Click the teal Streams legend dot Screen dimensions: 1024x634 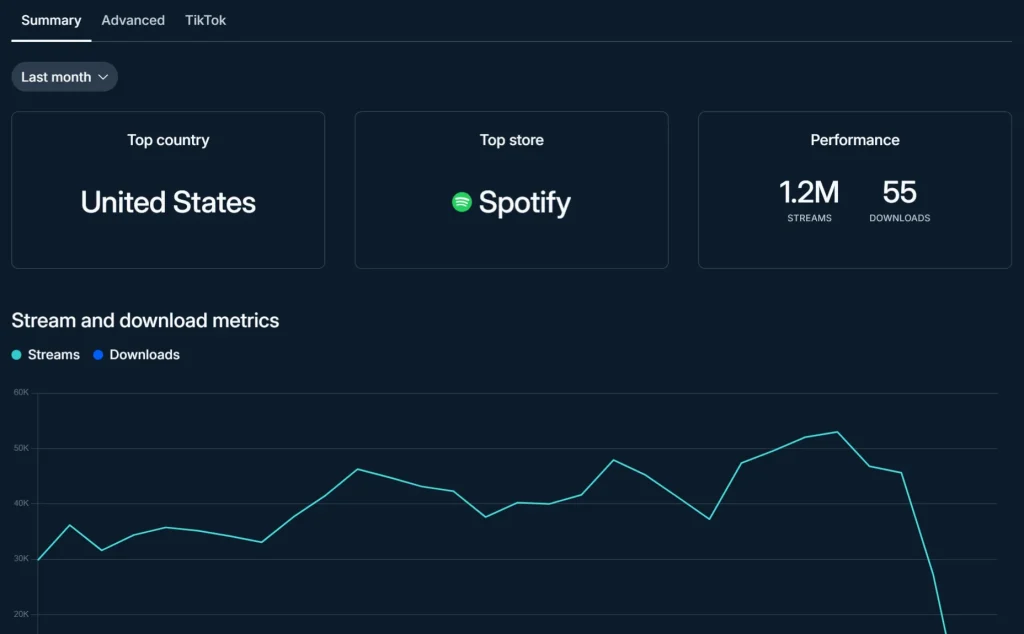click(x=16, y=355)
